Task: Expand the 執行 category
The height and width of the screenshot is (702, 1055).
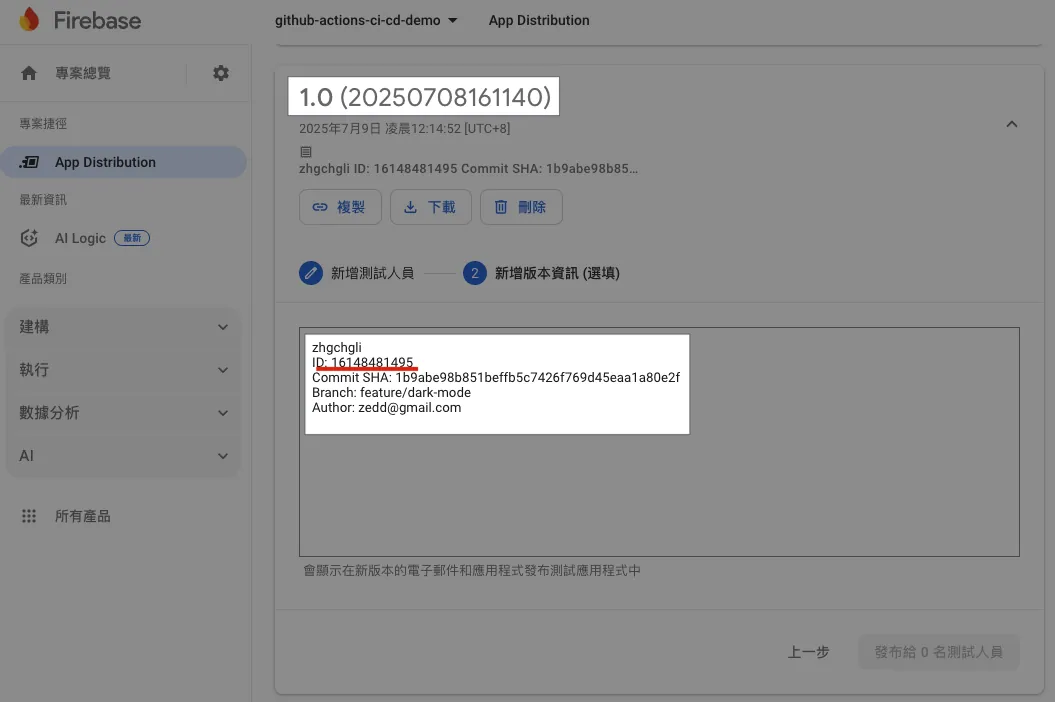Action: coord(124,370)
